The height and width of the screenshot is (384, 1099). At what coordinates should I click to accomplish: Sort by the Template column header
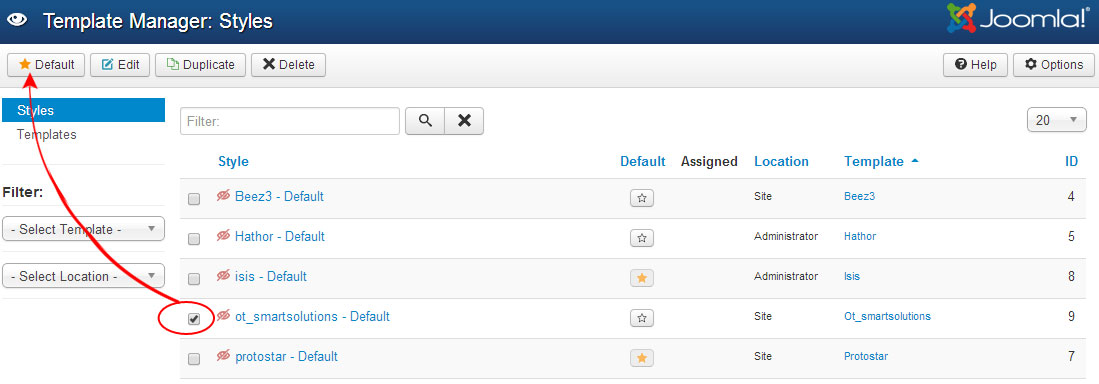[874, 161]
